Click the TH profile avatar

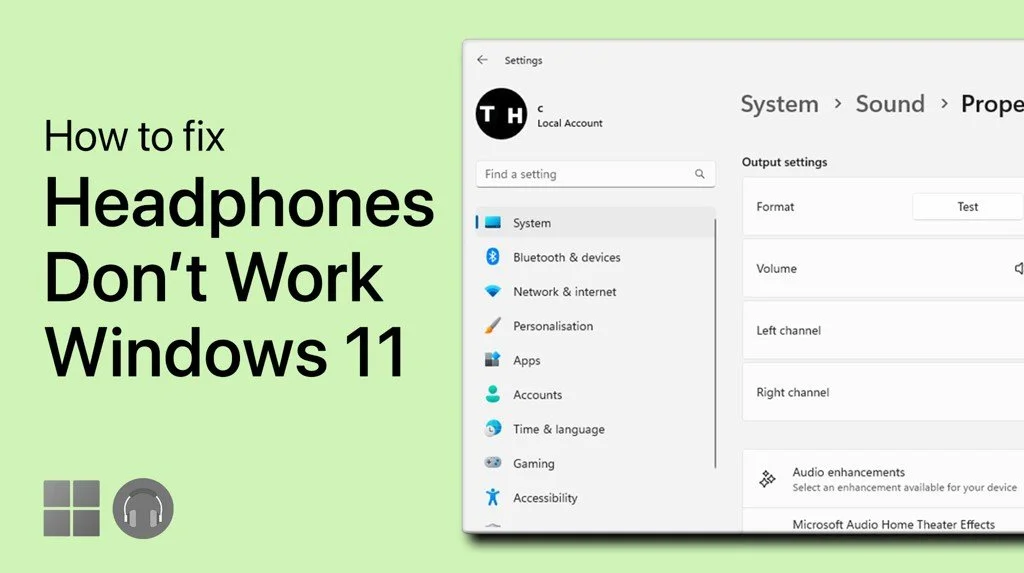[x=501, y=114]
